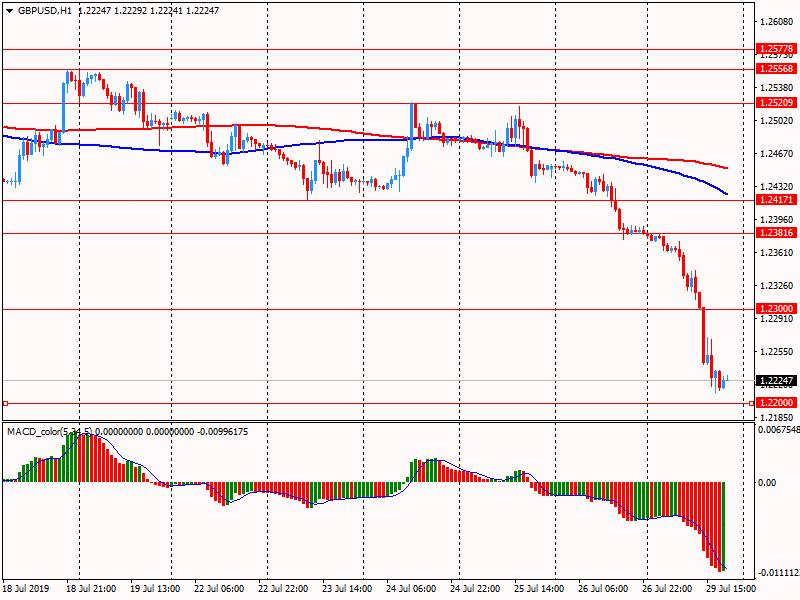The height and width of the screenshot is (600, 800).
Task: Click the 1.23260 price scale value
Action: [777, 286]
